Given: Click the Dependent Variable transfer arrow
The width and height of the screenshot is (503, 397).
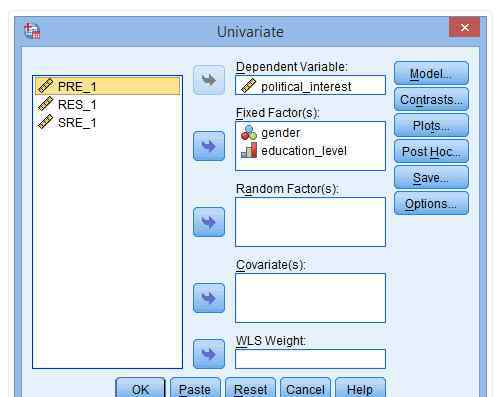Looking at the screenshot, I should (209, 80).
